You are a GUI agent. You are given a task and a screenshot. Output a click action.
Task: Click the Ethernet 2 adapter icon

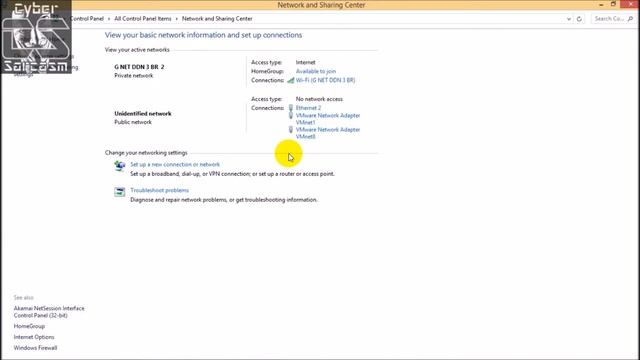pyautogui.click(x=291, y=108)
